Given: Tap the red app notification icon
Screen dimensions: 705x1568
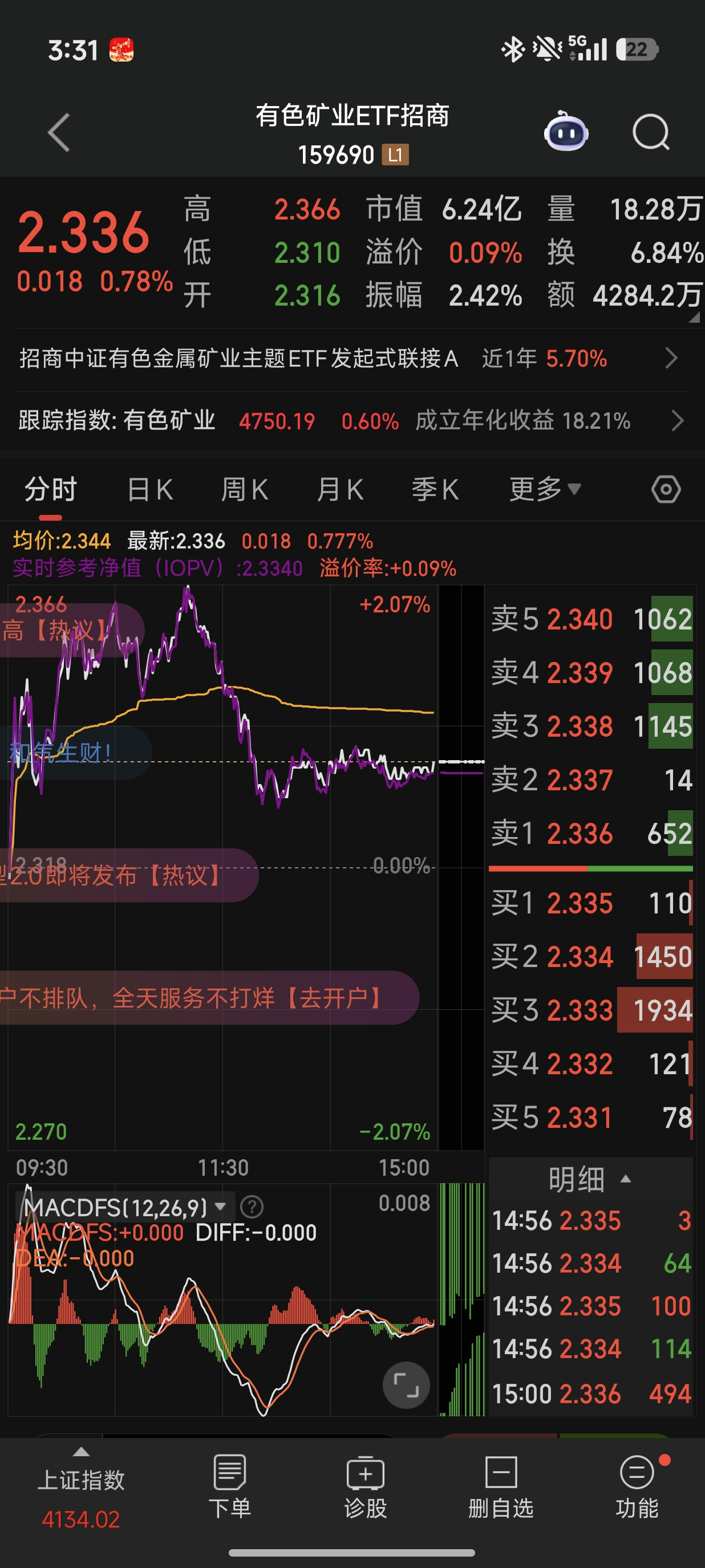Looking at the screenshot, I should (x=121, y=50).
